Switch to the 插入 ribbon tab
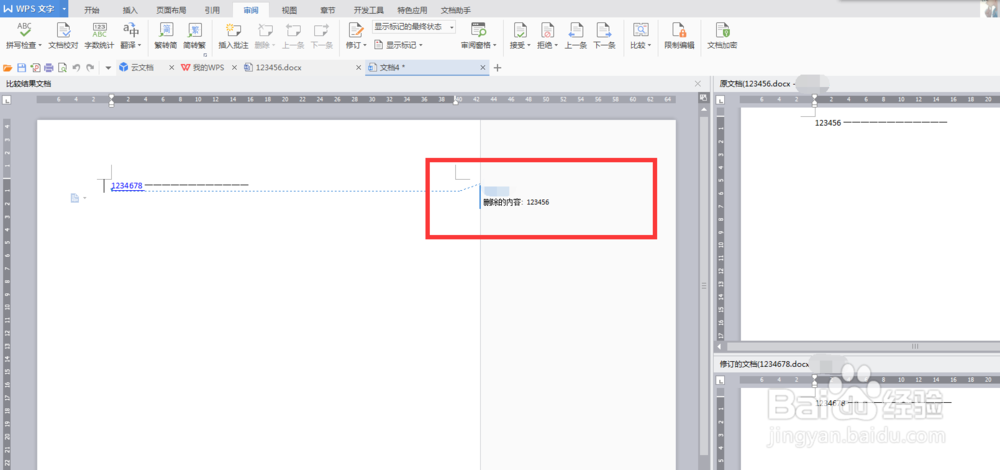 pyautogui.click(x=130, y=10)
